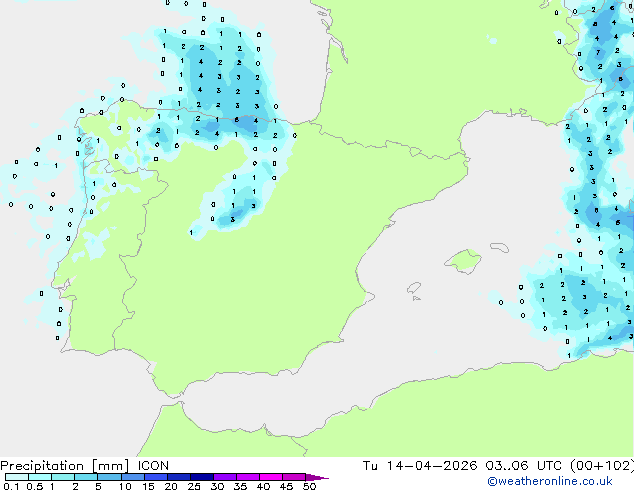Screen dimensions: 634x490
Task: Click the '10' legend scale label
Action: pyautogui.click(x=125, y=486)
